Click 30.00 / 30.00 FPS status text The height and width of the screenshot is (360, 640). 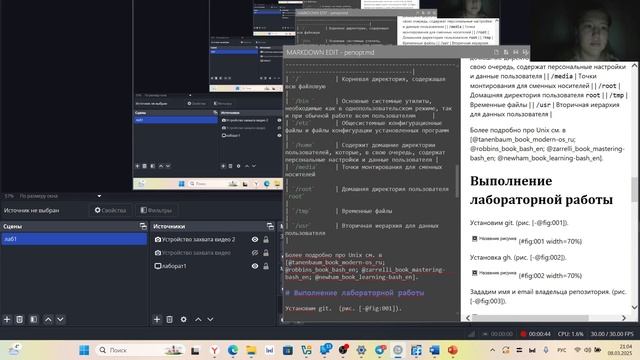point(612,334)
